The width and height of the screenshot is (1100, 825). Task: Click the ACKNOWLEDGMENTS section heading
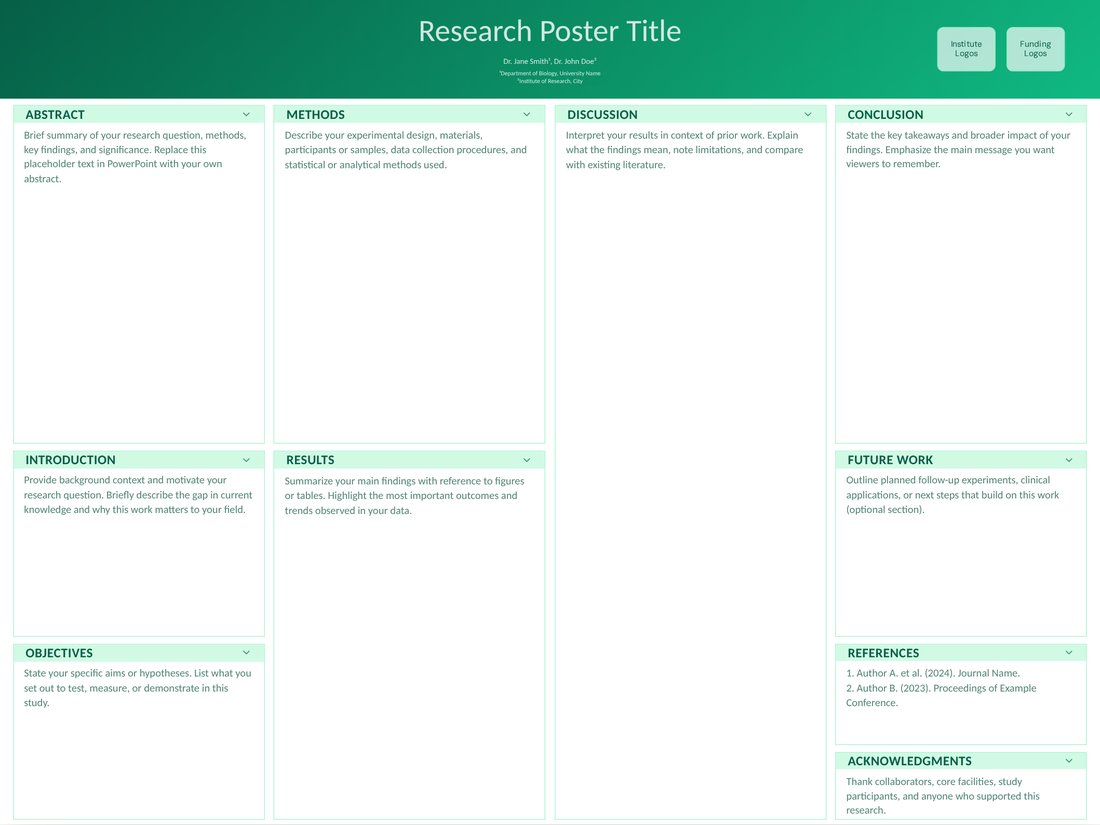click(x=909, y=761)
